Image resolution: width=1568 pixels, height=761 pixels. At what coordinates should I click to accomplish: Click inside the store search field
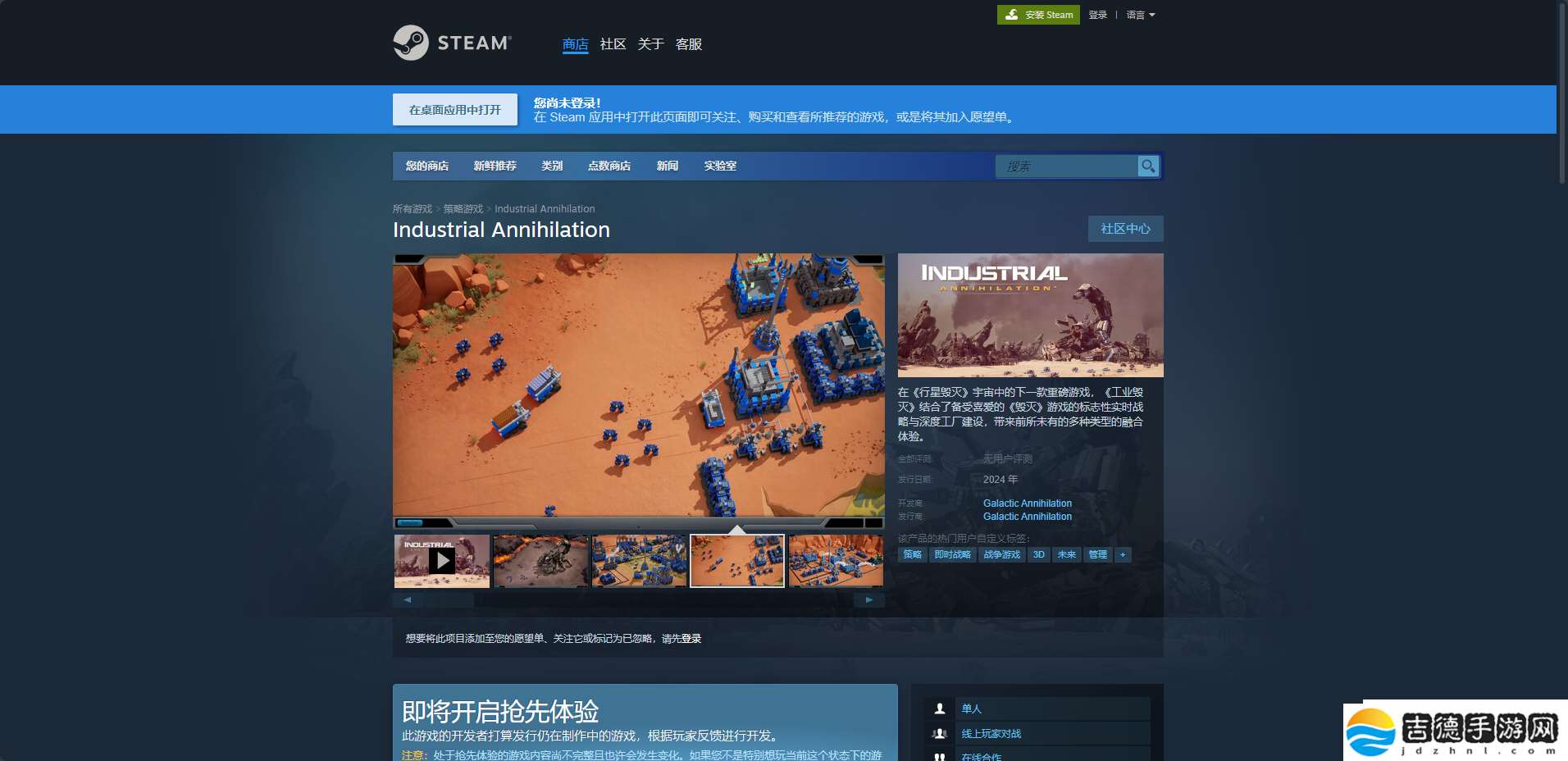pos(1065,166)
